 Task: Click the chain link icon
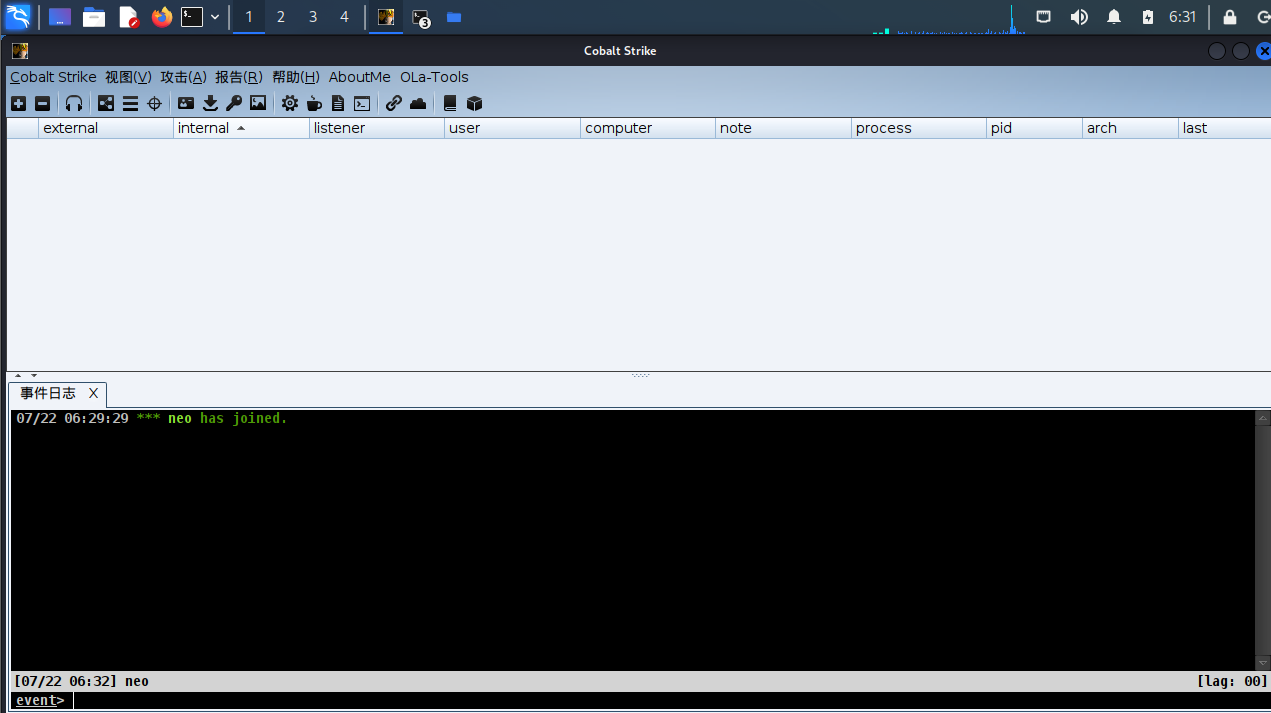[x=394, y=103]
